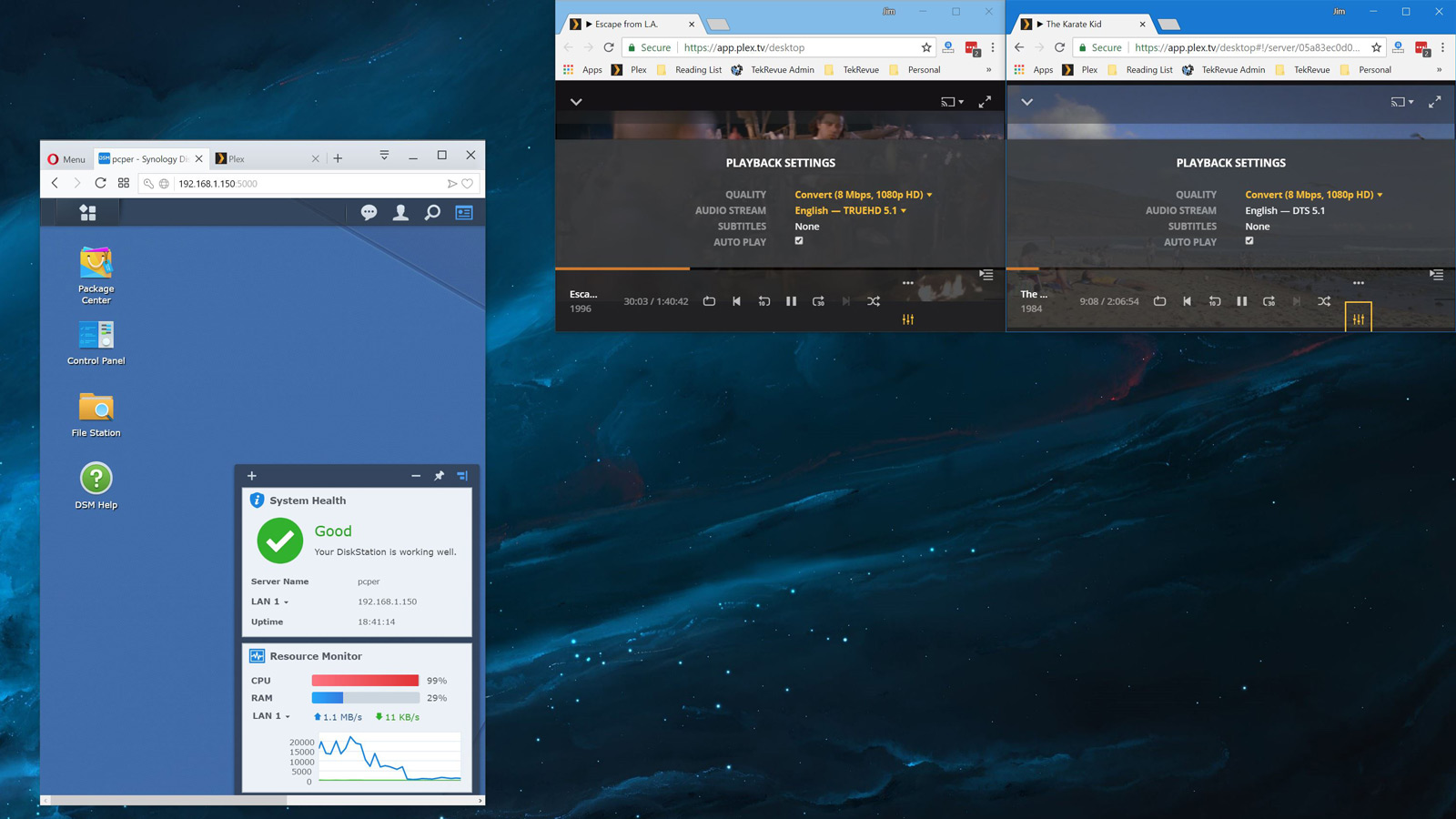Select the shuffle icon in Escape from L.A. player
The image size is (1456, 819).
point(873,301)
